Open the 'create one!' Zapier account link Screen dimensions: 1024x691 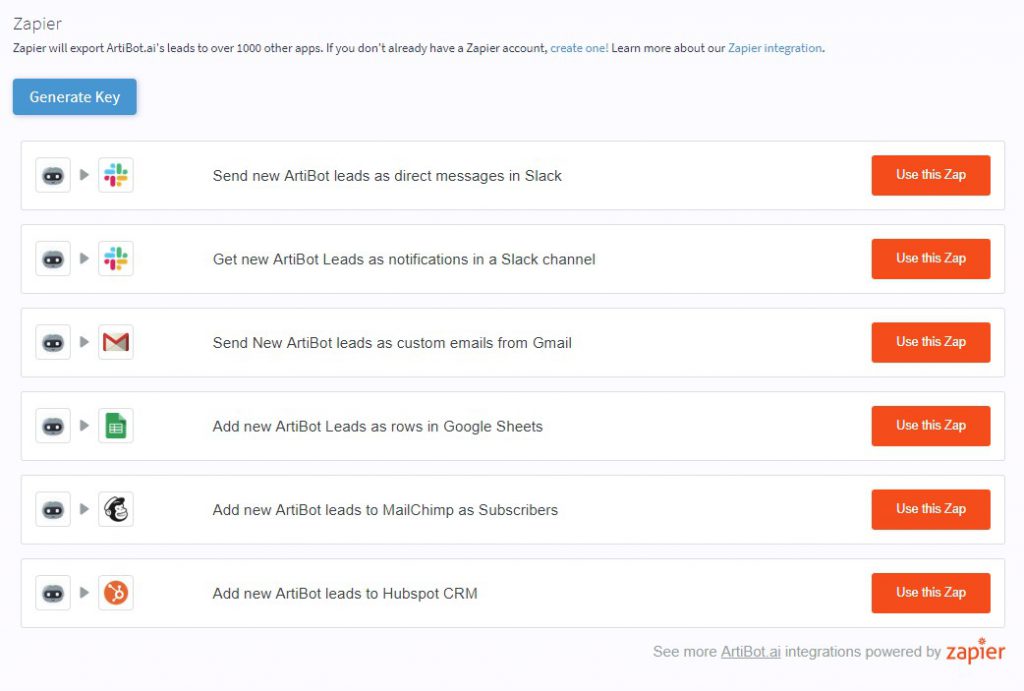click(579, 48)
